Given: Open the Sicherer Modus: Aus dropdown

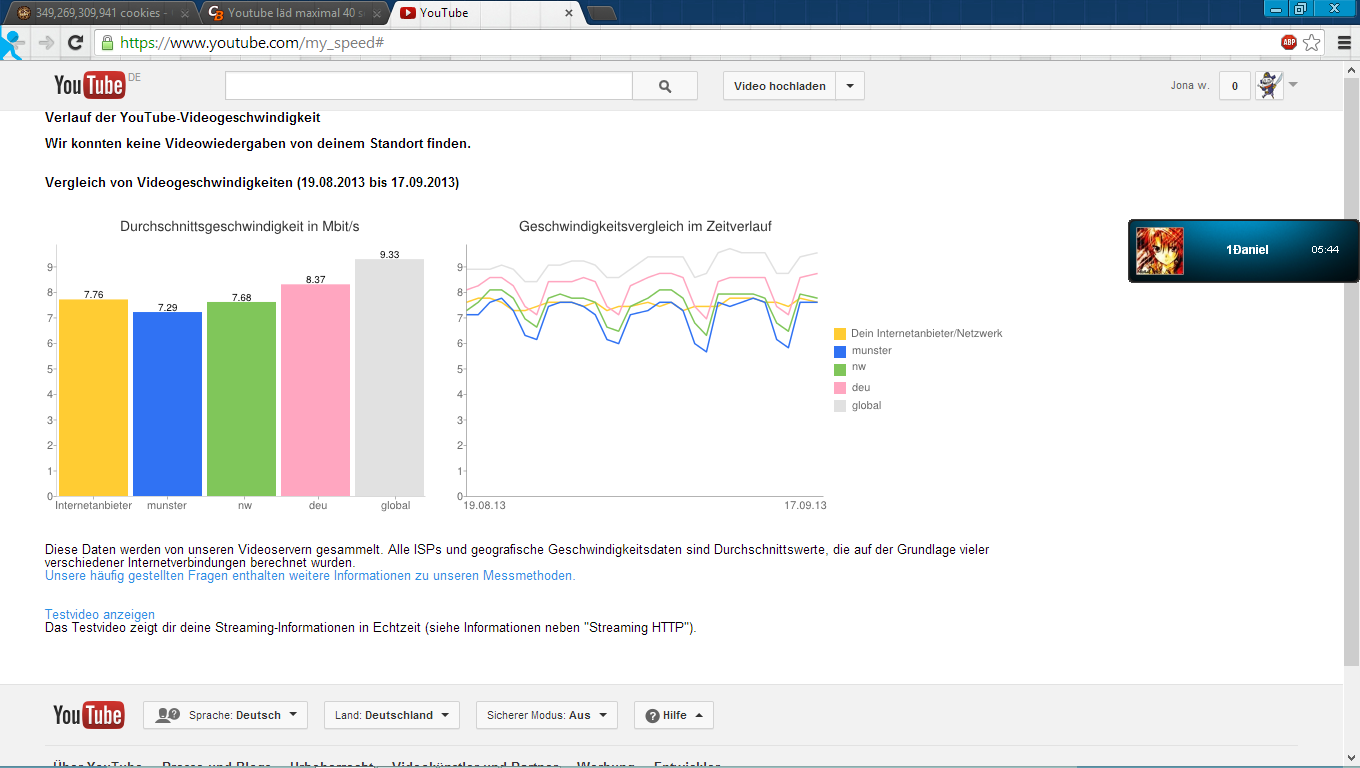Looking at the screenshot, I should click(x=547, y=715).
